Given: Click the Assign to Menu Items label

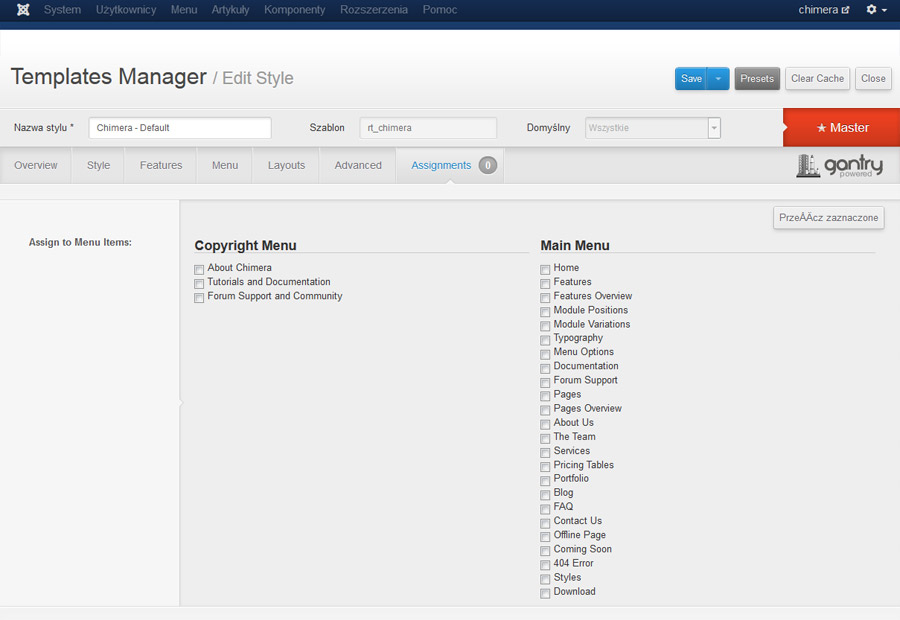Looking at the screenshot, I should coord(80,242).
